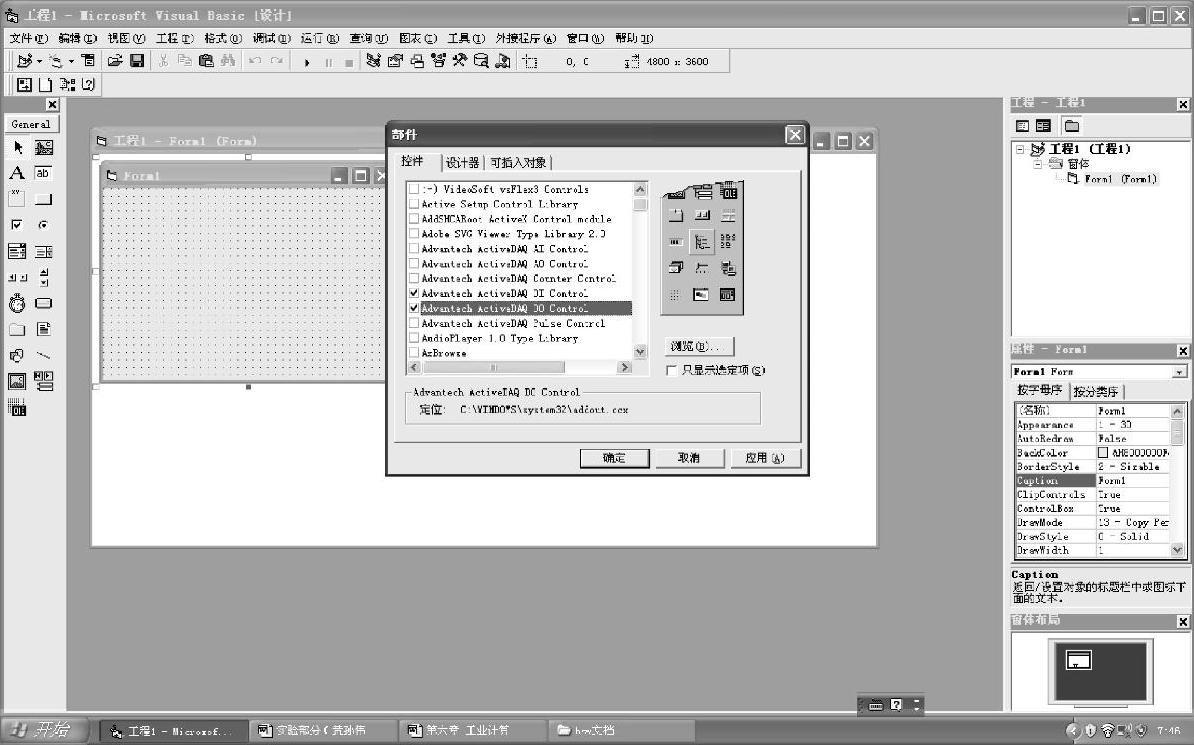Check Advantech ActiveDAQ AO Control checkbox

pyautogui.click(x=414, y=264)
